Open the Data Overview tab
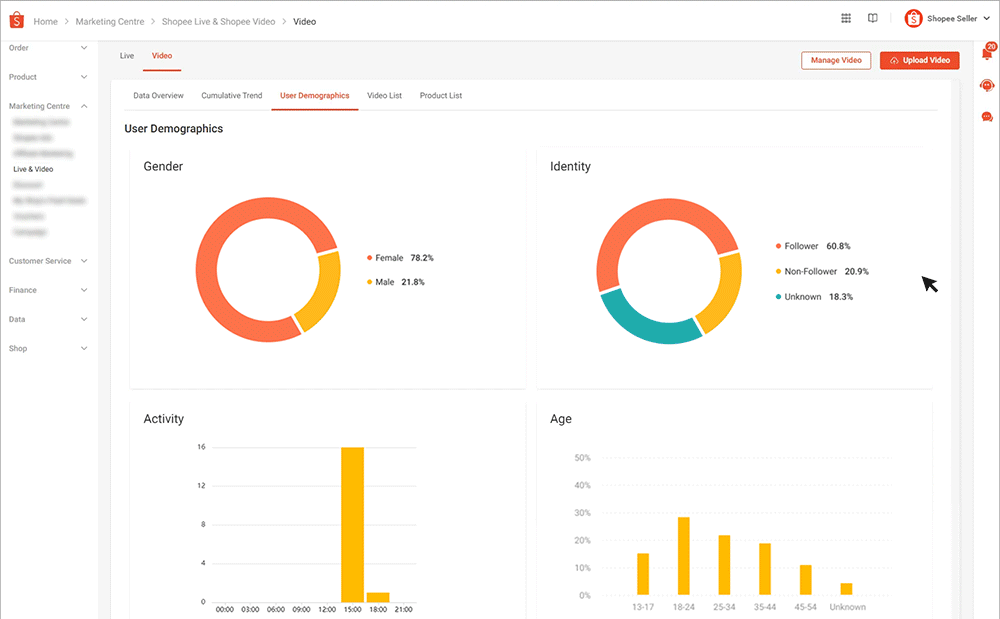The image size is (1000, 619). tap(158, 96)
